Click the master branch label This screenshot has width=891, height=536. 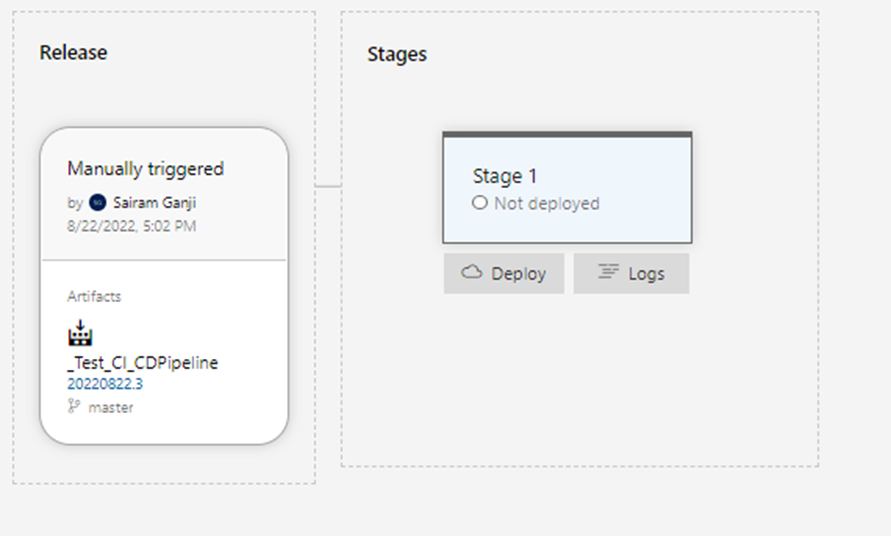coord(111,408)
